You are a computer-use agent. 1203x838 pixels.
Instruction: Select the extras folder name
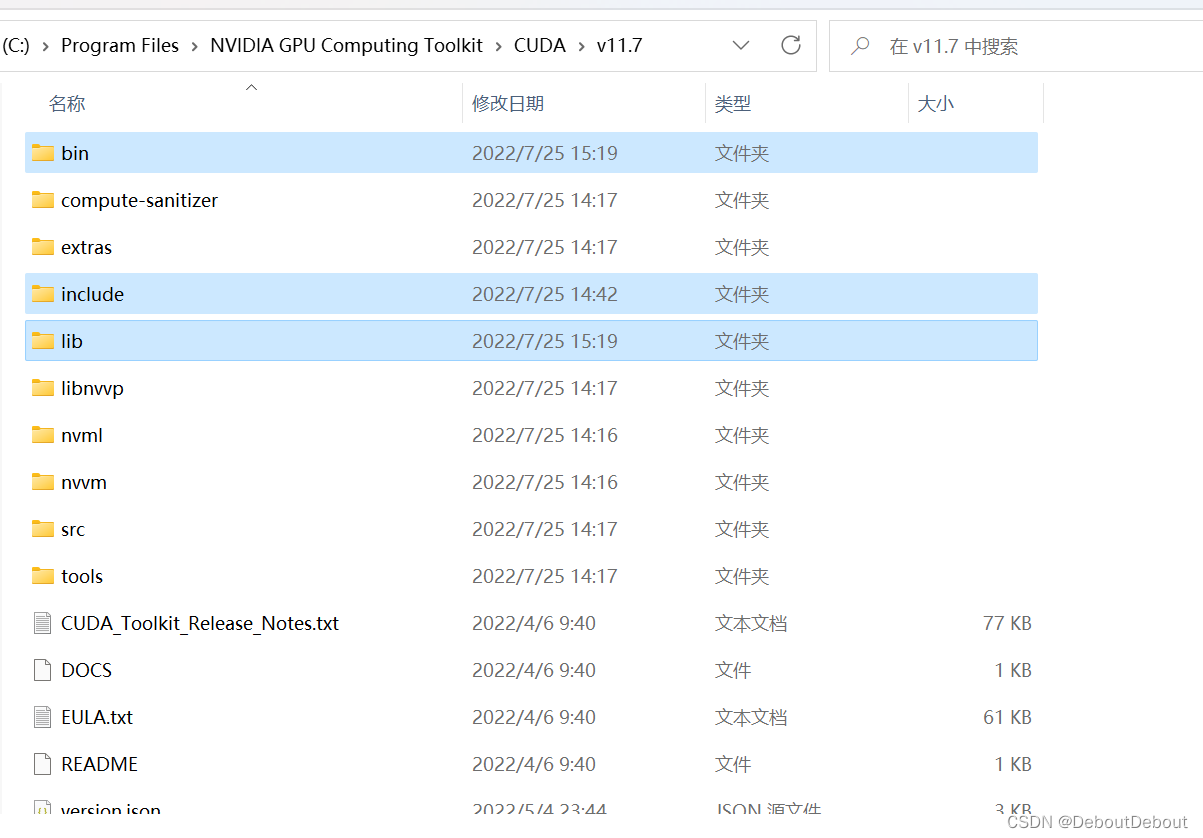[87, 247]
